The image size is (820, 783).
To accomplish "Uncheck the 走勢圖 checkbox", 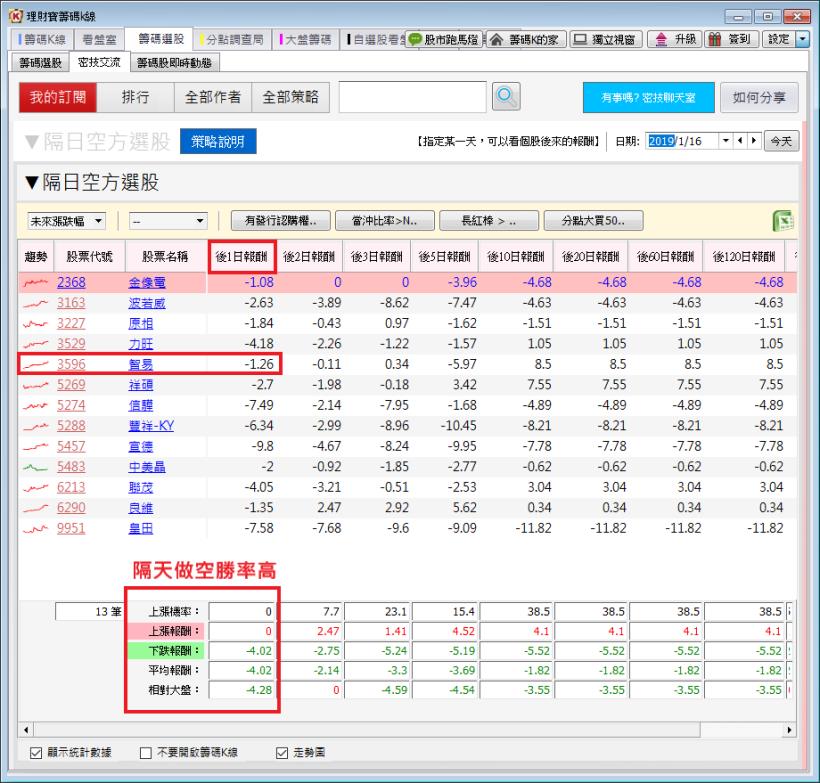I will (281, 755).
